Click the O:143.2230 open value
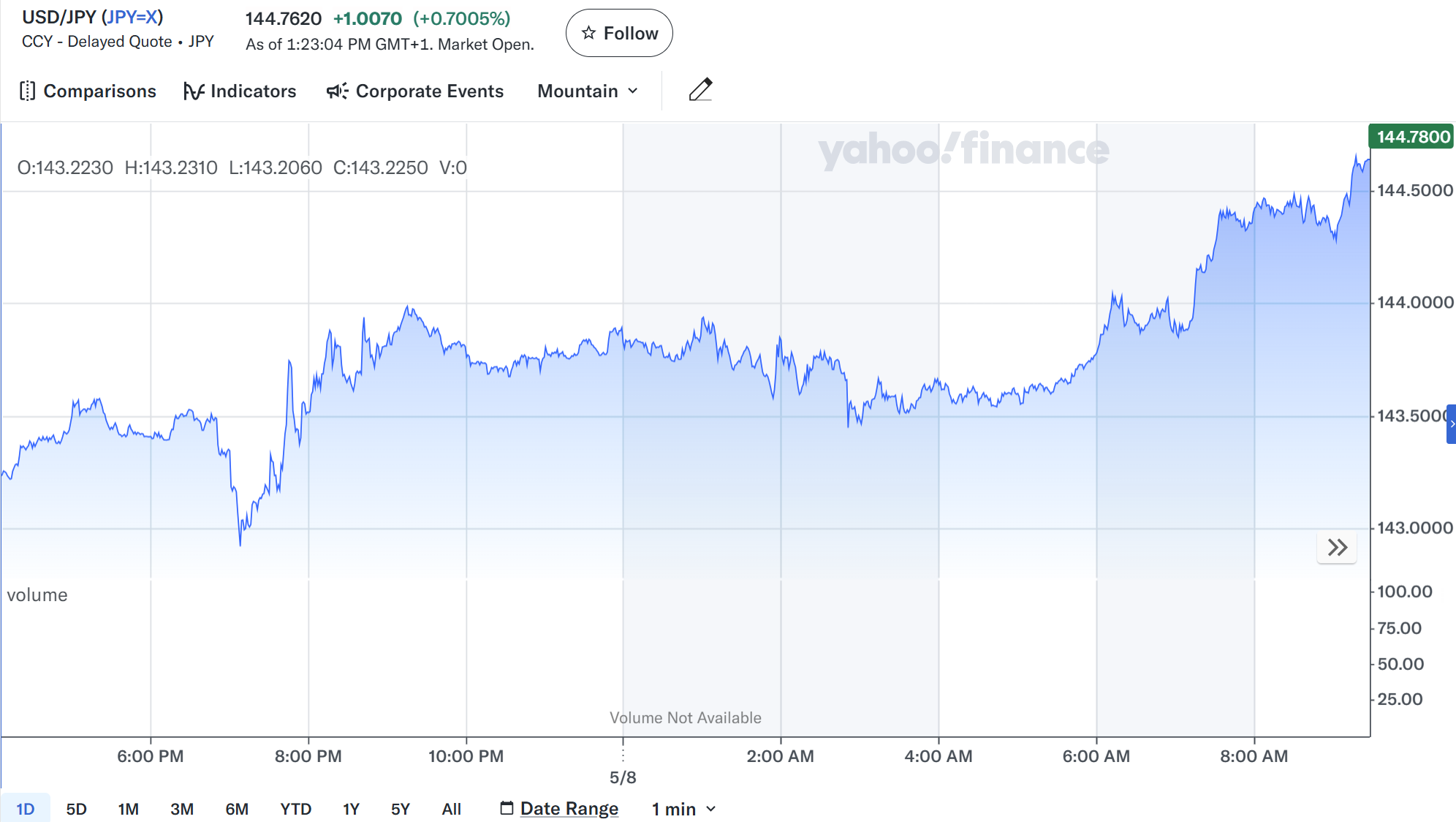Viewport: 1456px width, 822px height. (x=65, y=167)
